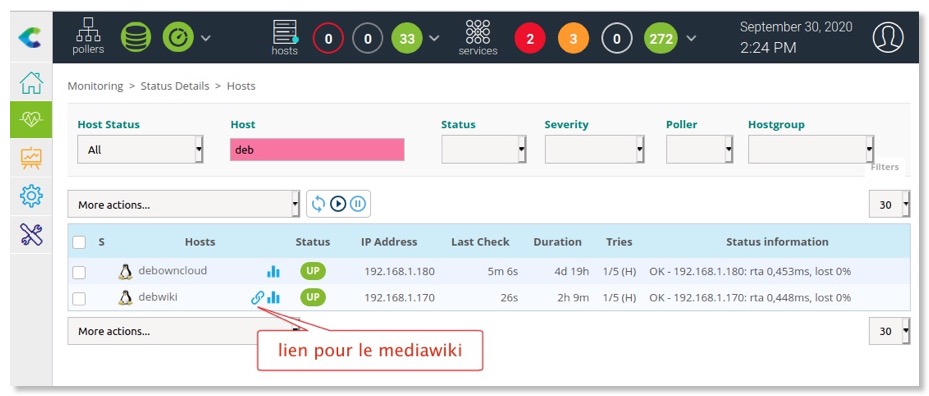Viewport: 929px width, 396px height.
Task: Click the green hosts up counter 33
Action: click(x=406, y=39)
